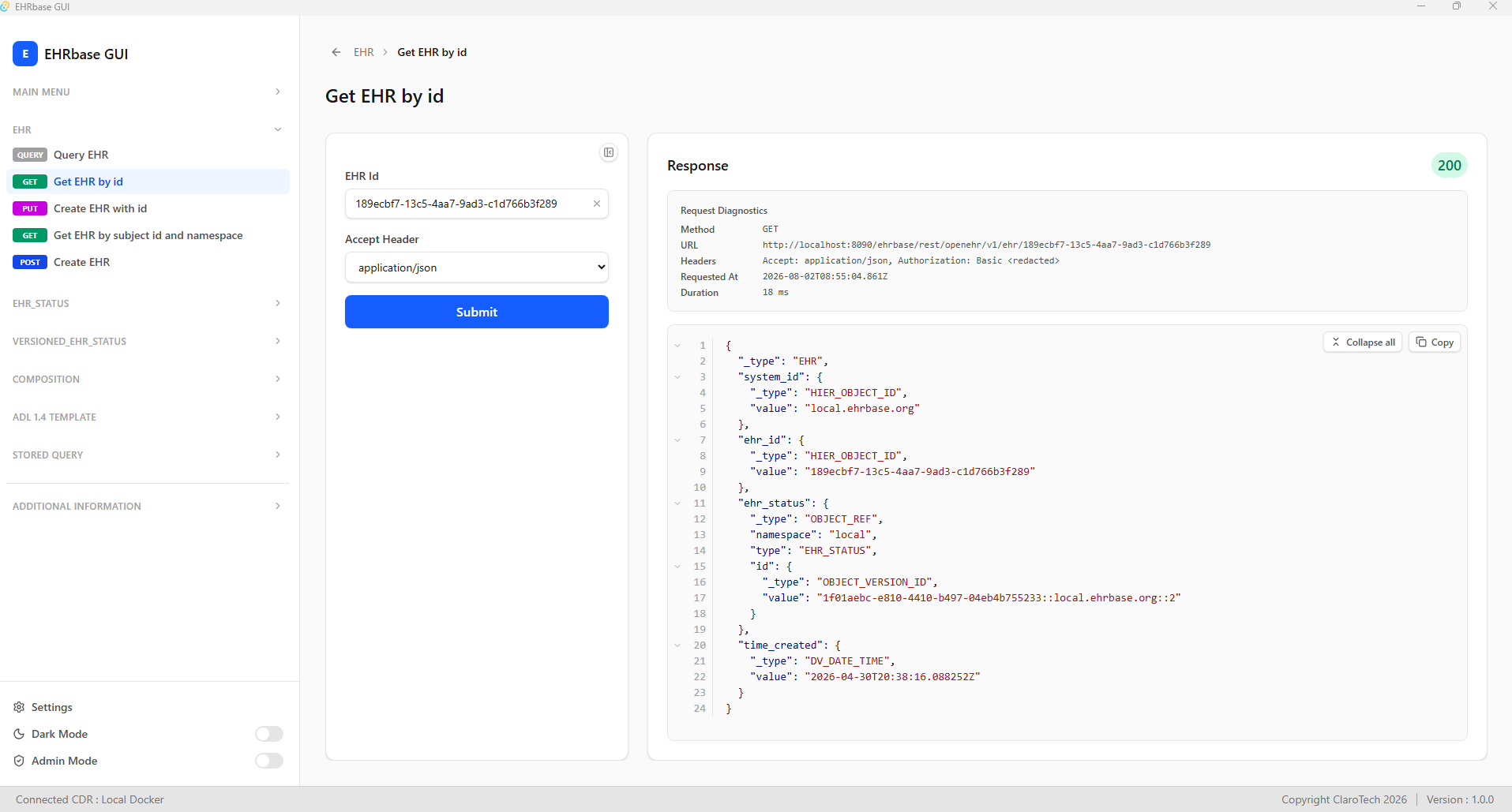
Task: Expand the MAIN MENU section
Action: pyautogui.click(x=148, y=92)
